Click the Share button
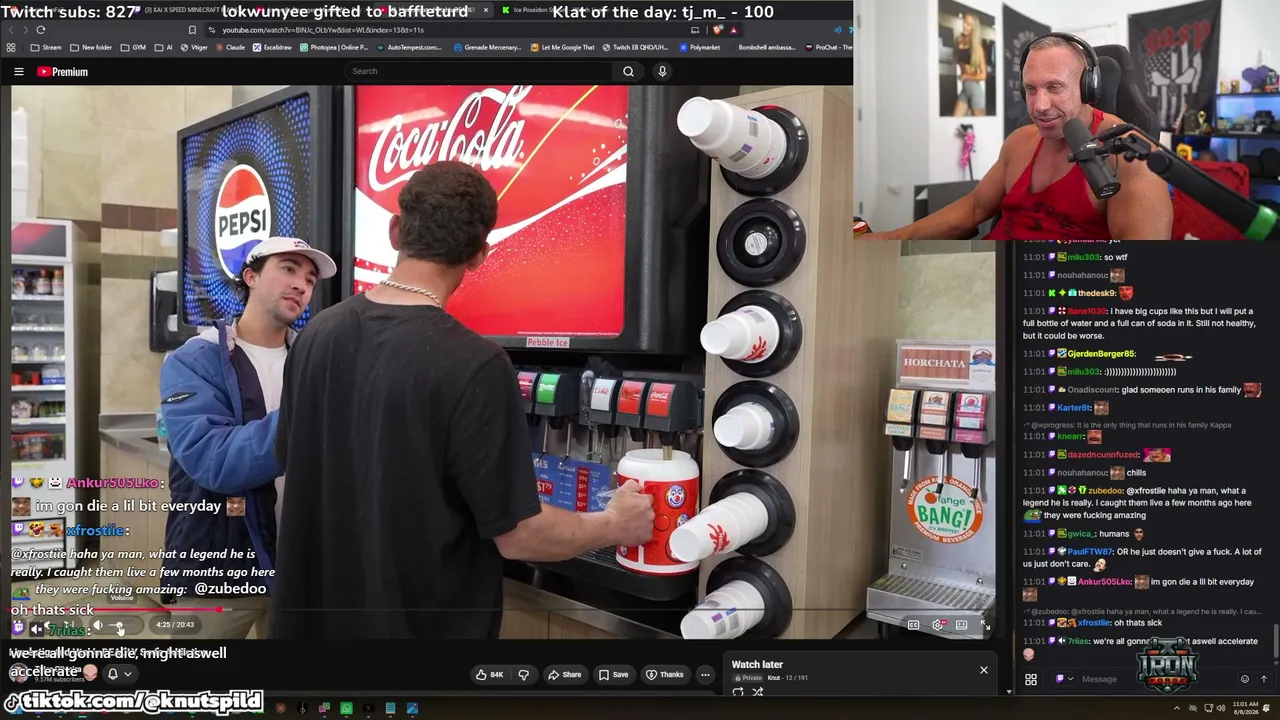 click(x=565, y=675)
